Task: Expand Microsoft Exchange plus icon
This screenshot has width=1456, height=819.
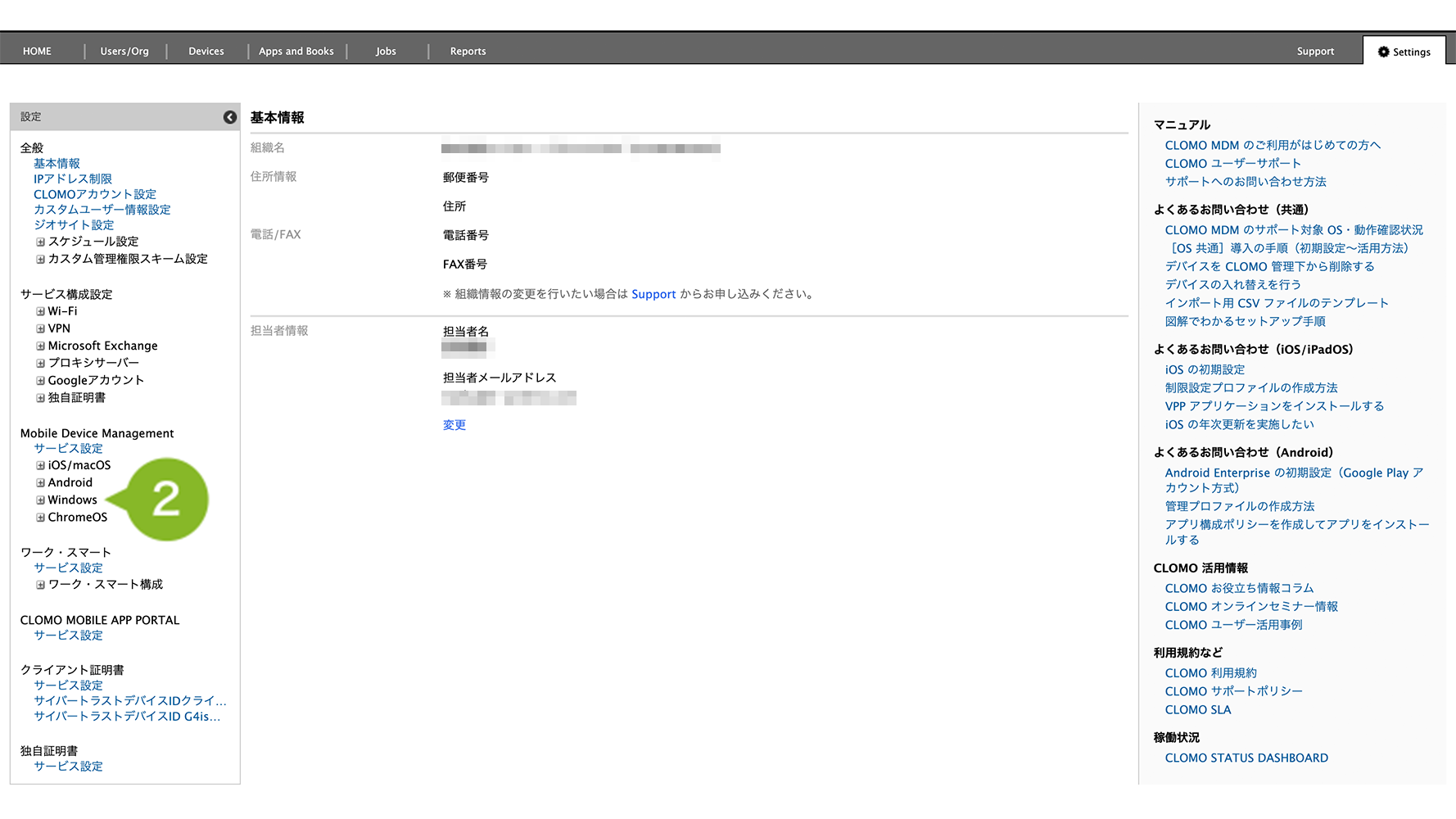Action: click(x=40, y=346)
